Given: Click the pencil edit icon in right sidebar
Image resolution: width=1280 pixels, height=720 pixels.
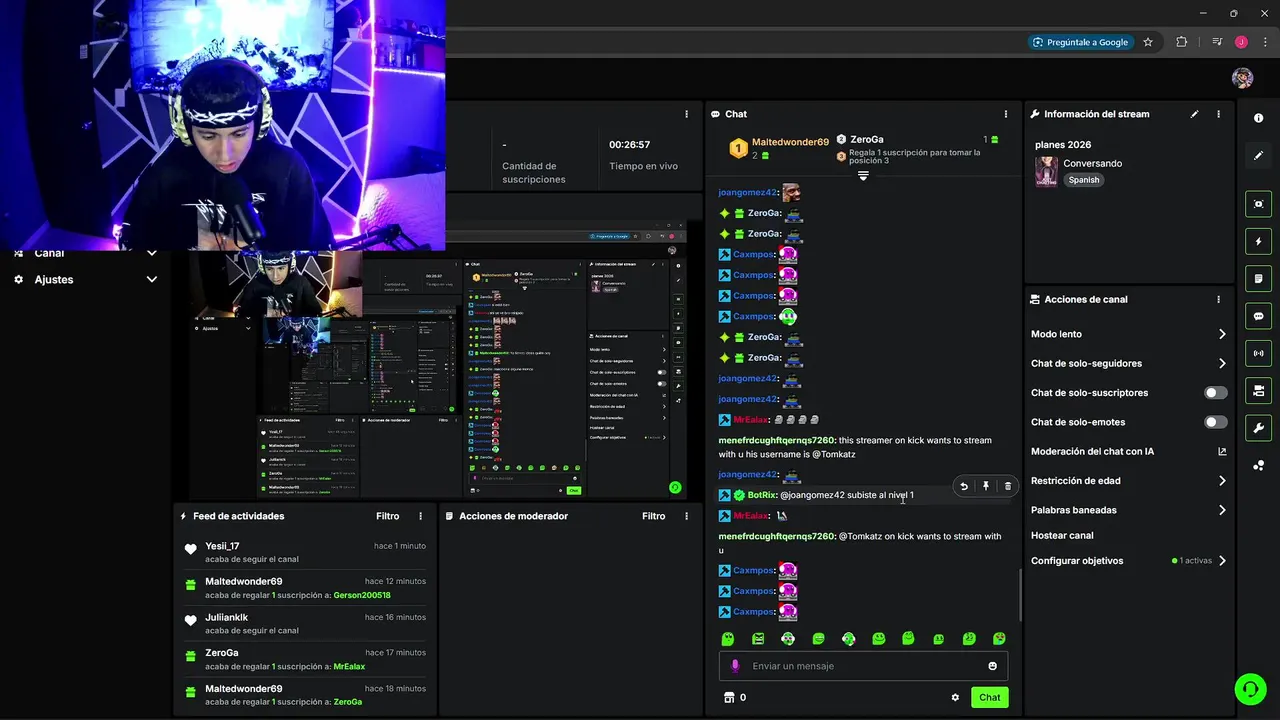Looking at the screenshot, I should [1258, 155].
